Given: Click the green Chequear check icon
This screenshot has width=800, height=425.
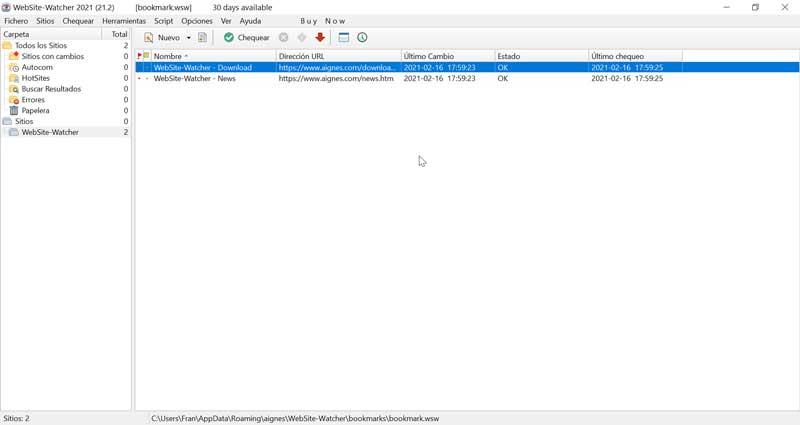Looking at the screenshot, I should pyautogui.click(x=229, y=38).
